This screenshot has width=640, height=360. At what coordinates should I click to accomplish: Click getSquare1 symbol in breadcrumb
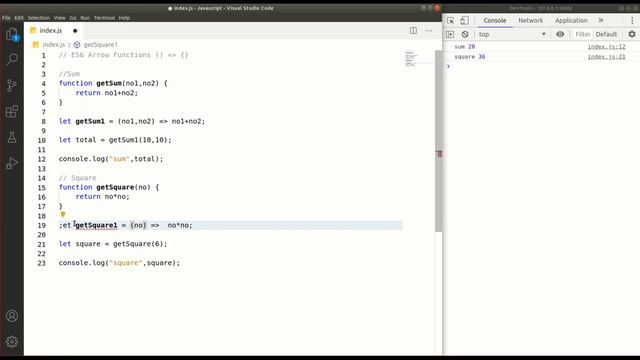[x=100, y=44]
